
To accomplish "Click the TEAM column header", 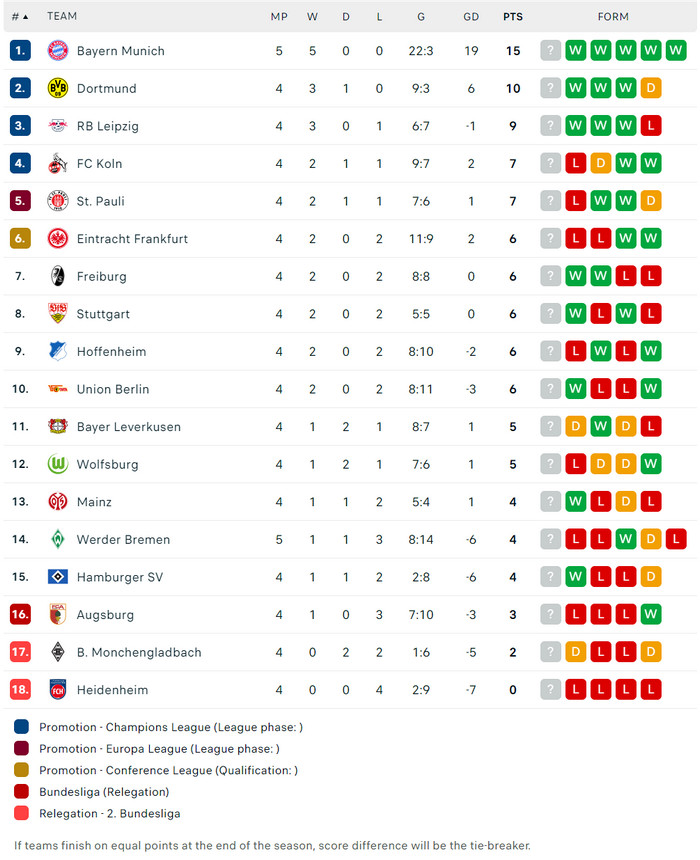I will click(62, 17).
